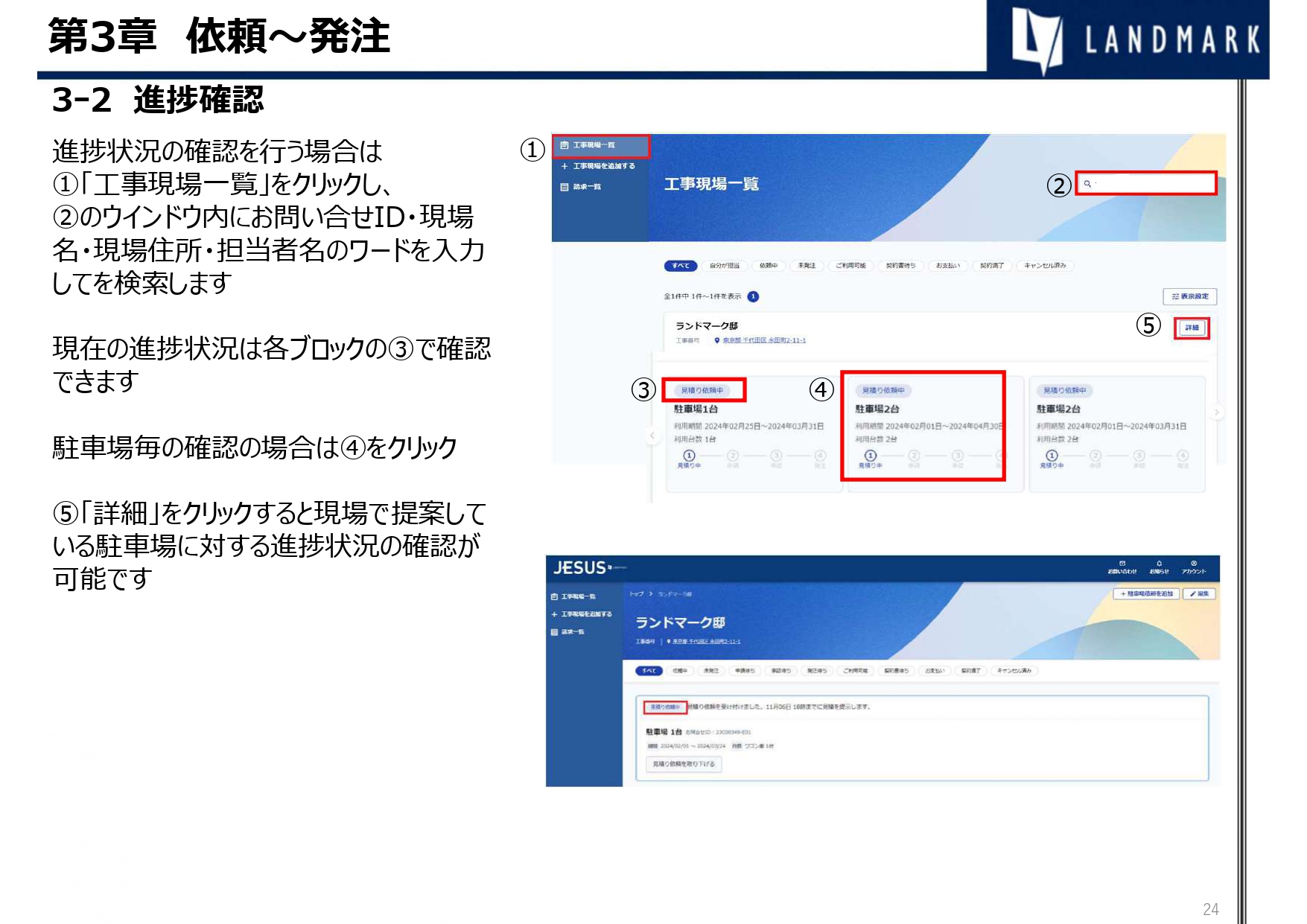This screenshot has width=1307, height=924.
Task: Open the 表示設定 display settings button
Action: tap(1190, 296)
